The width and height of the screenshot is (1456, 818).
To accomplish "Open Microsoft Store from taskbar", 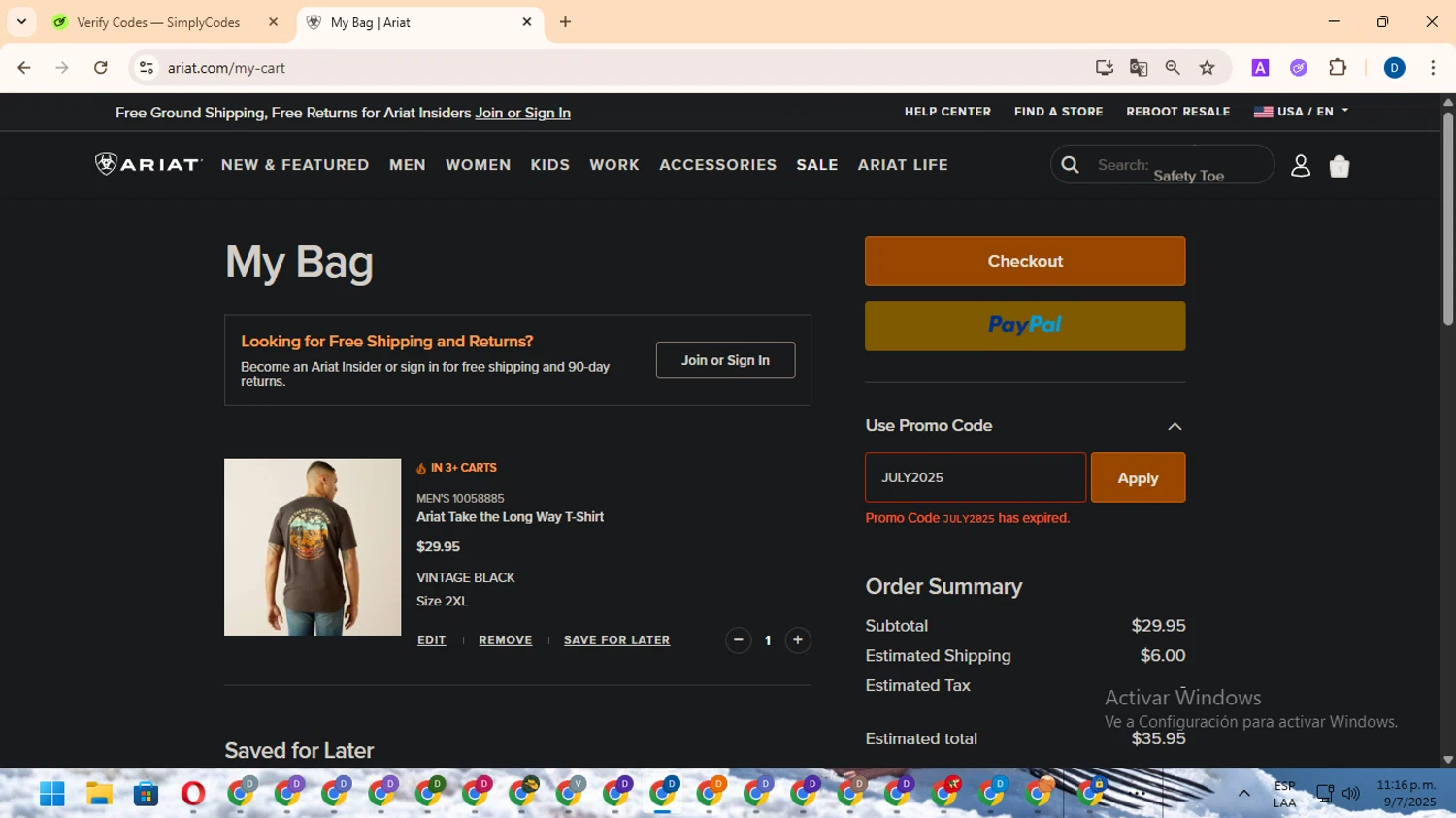I will pyautogui.click(x=146, y=794).
